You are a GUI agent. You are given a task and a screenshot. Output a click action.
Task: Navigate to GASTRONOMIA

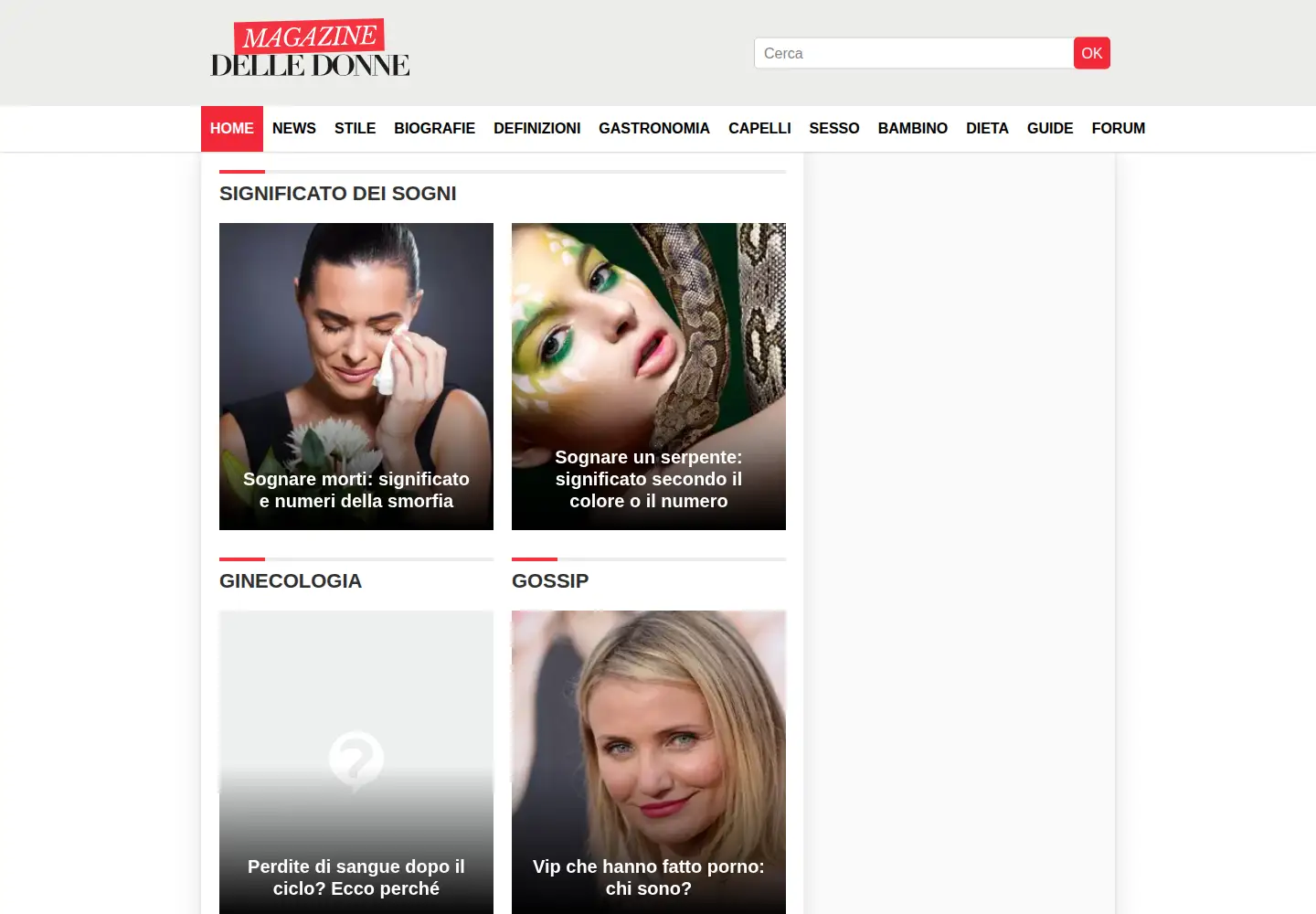[654, 129]
